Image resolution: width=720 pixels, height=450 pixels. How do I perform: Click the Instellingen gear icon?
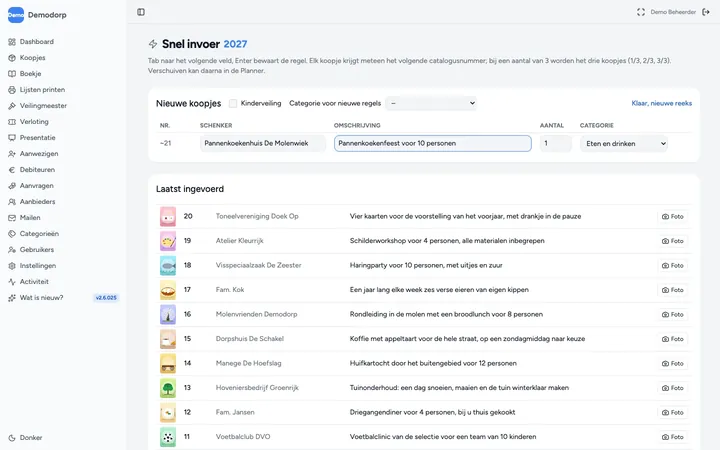12,266
